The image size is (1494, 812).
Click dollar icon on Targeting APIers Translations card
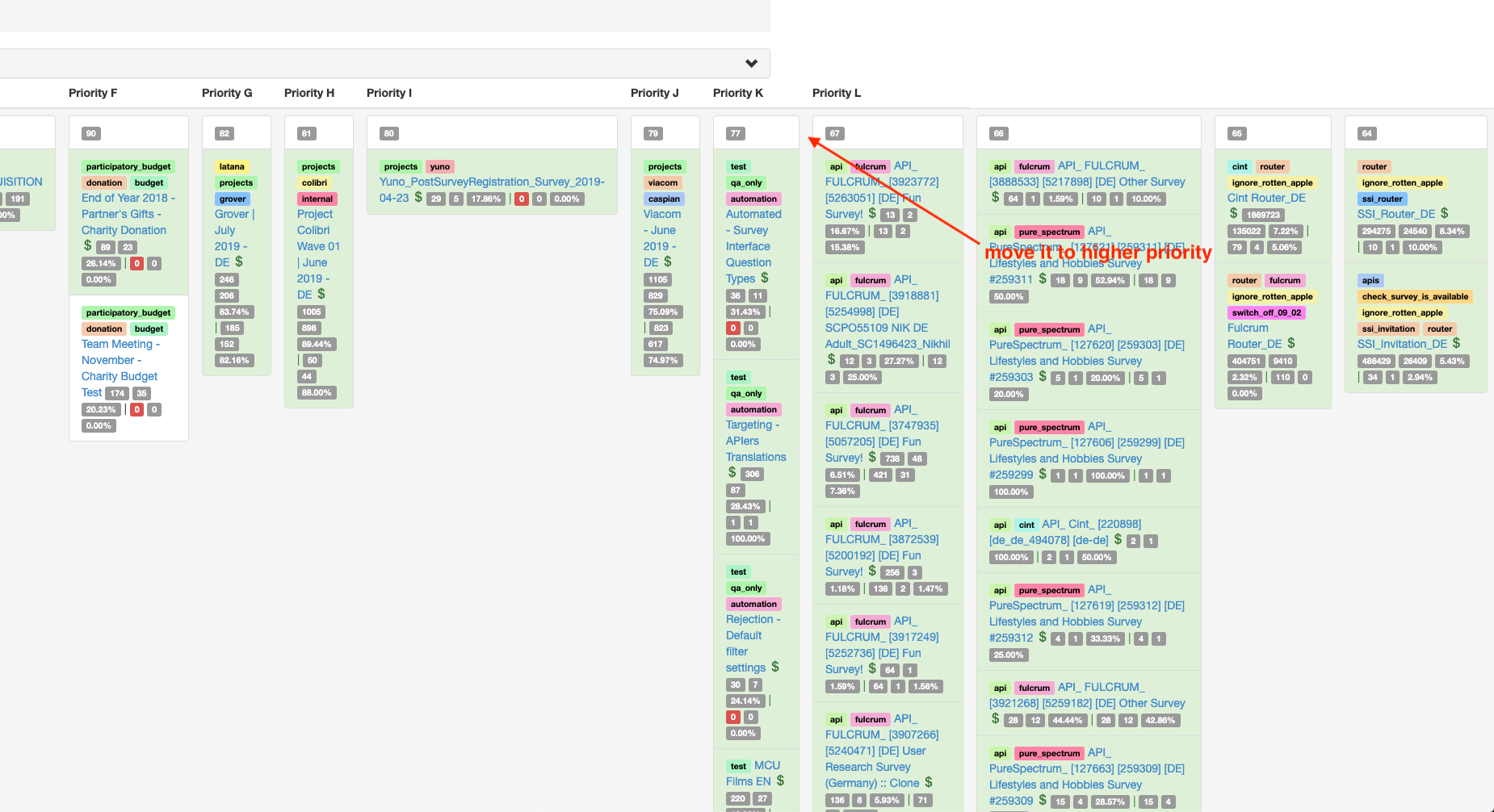732,472
